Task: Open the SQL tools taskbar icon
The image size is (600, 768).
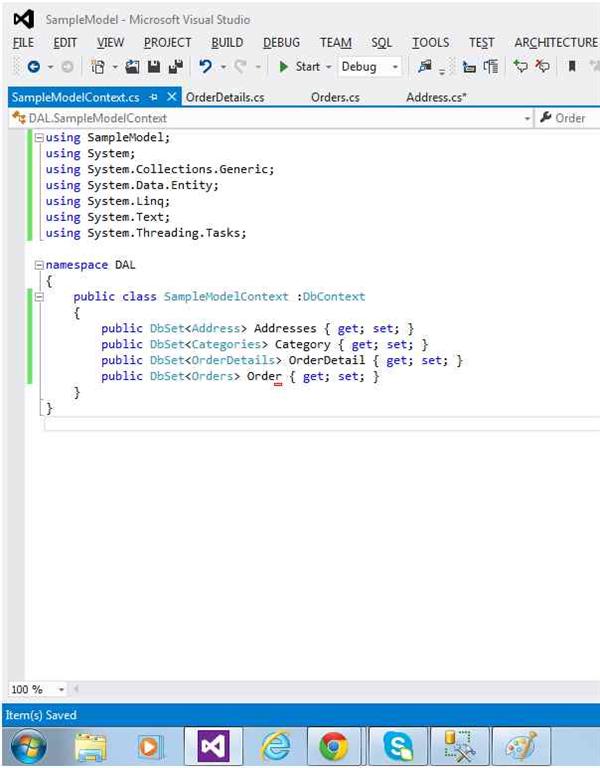Action: [x=459, y=747]
